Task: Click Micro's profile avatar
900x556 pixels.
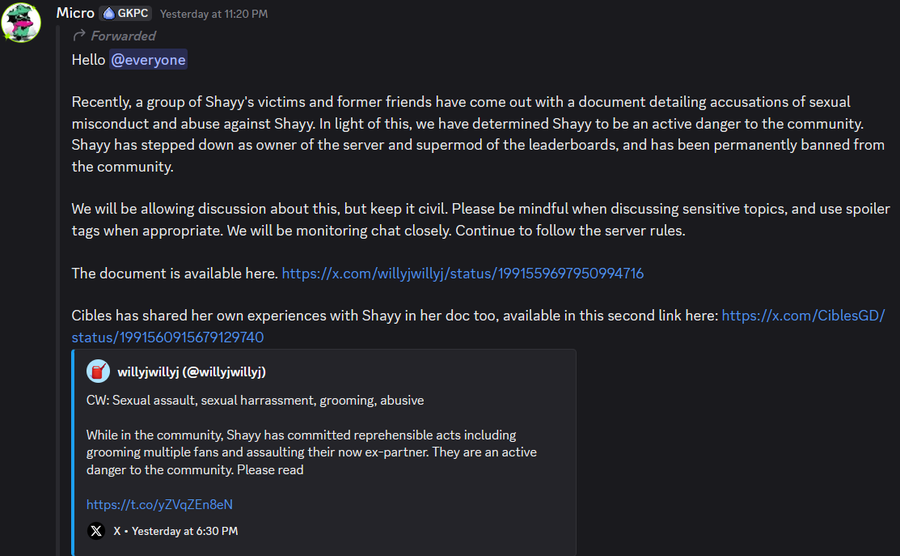Action: point(21,22)
